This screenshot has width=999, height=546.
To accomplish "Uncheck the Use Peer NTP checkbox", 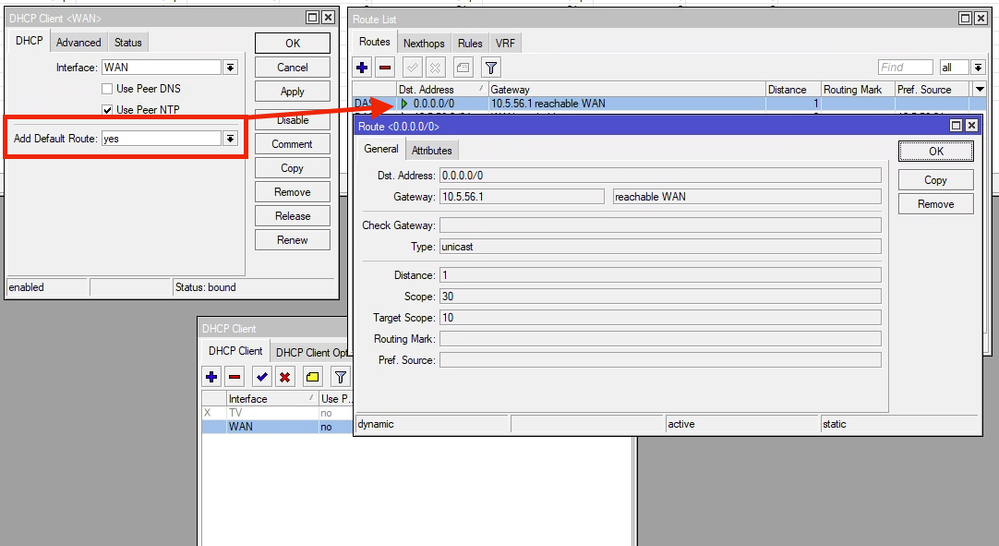I will [x=107, y=110].
